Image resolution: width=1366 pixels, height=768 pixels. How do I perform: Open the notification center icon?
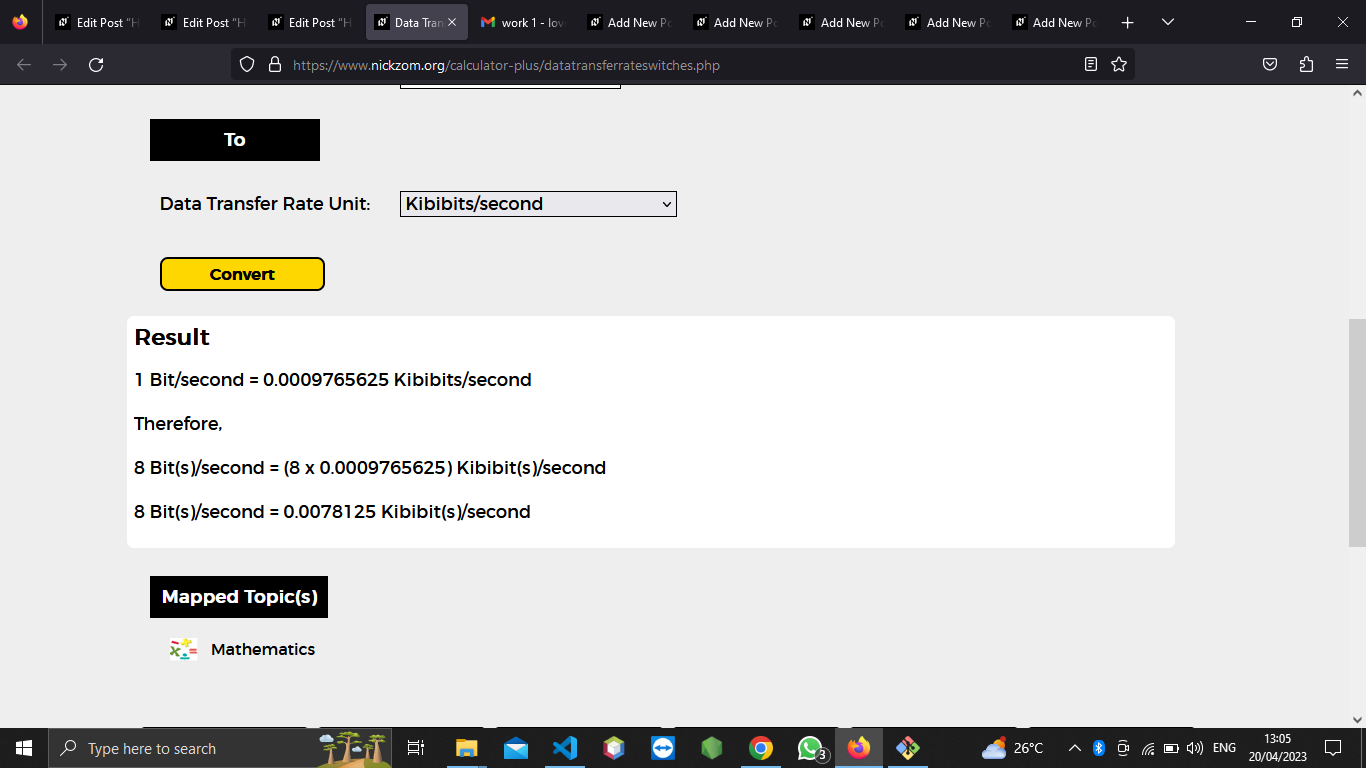click(x=1332, y=748)
